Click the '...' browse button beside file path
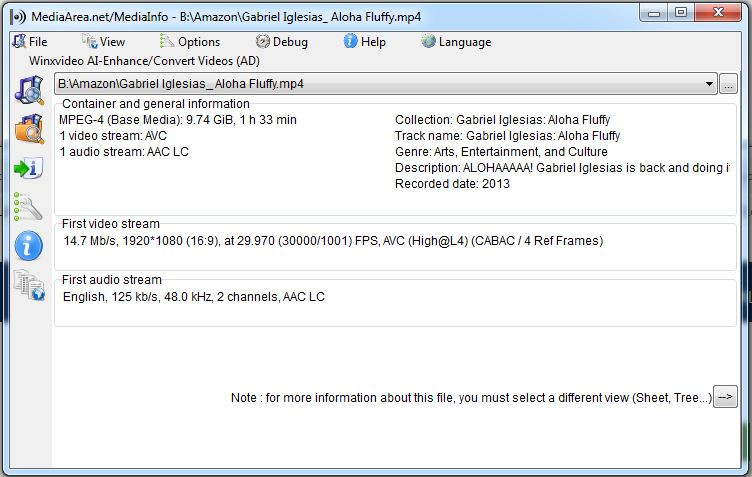Image resolution: width=752 pixels, height=477 pixels. pos(728,84)
